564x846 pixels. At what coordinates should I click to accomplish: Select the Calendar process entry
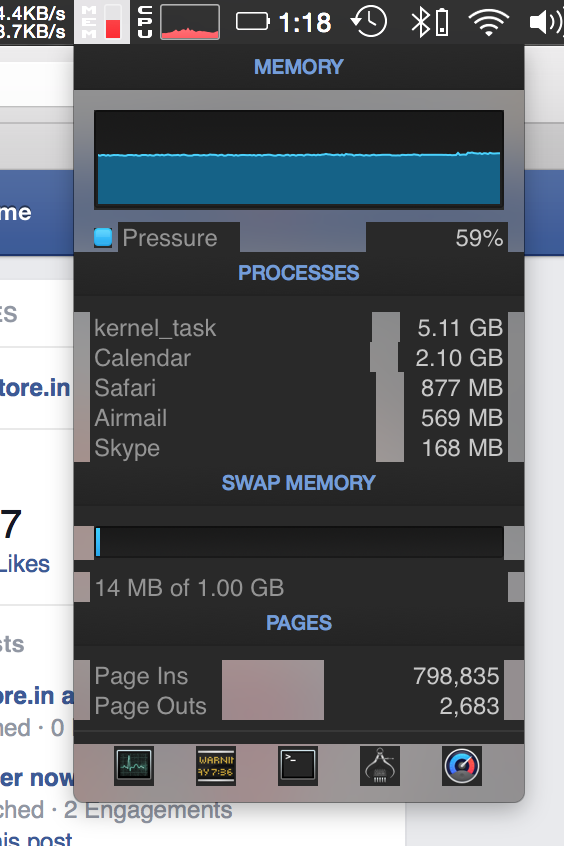298,358
